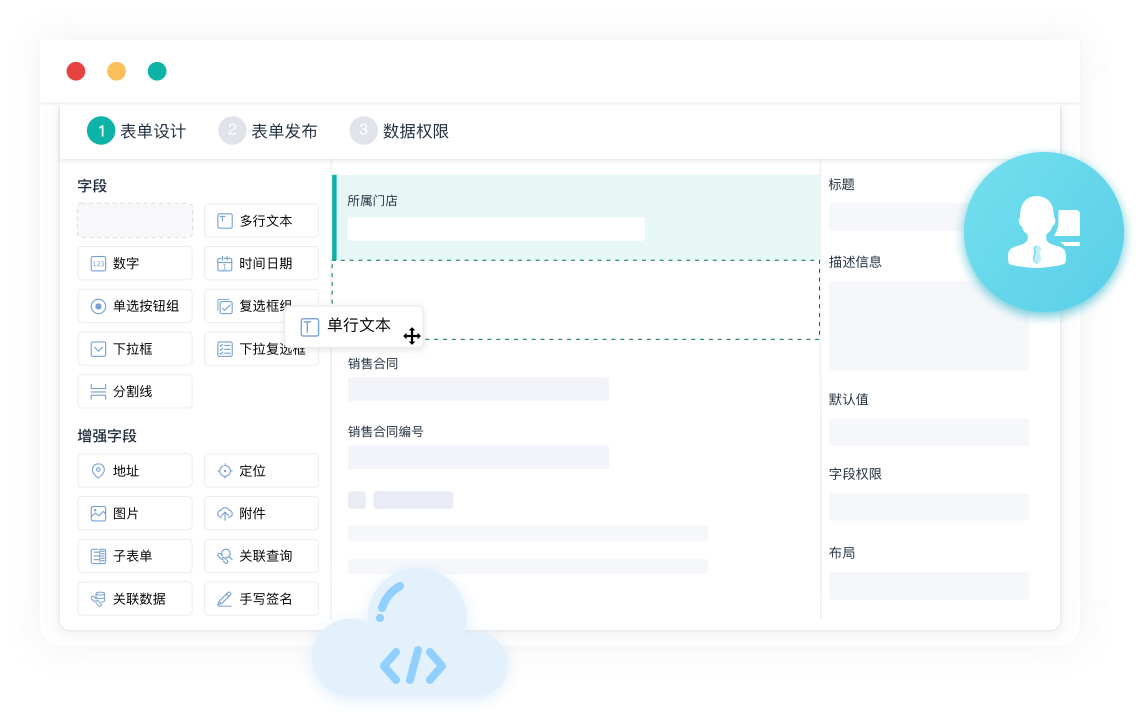
Task: Add the 复选框组 checkbox field
Action: 250,306
